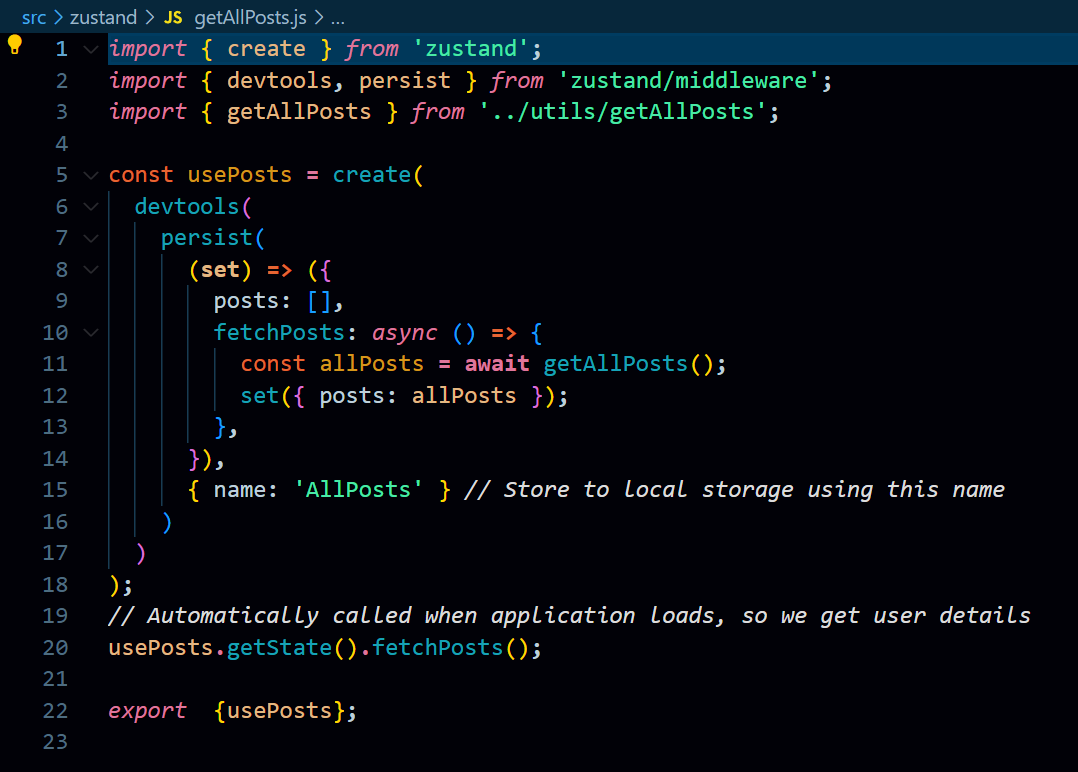Collapse the devtools call at line 6
This screenshot has height=772, width=1078.
[90, 207]
